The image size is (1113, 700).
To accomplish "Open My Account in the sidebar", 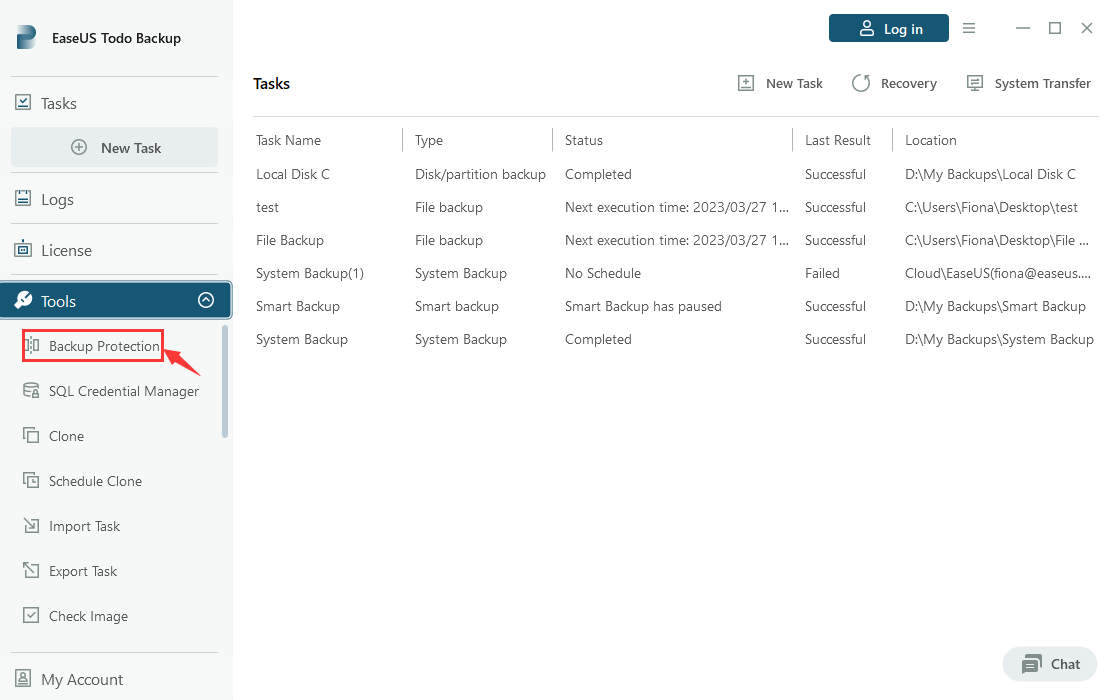I will coord(81,679).
